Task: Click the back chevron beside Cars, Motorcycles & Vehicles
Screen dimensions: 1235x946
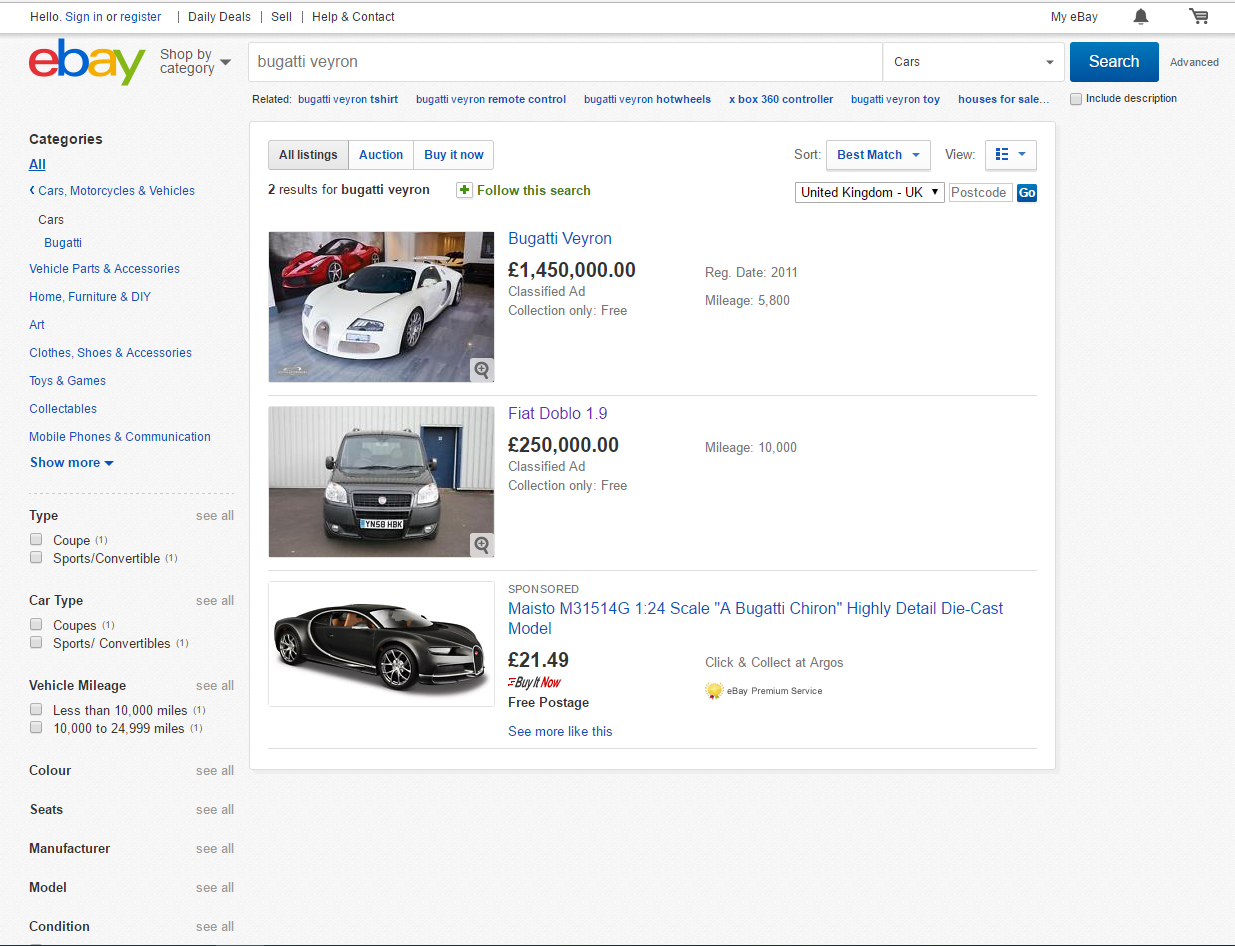Action: (x=32, y=190)
